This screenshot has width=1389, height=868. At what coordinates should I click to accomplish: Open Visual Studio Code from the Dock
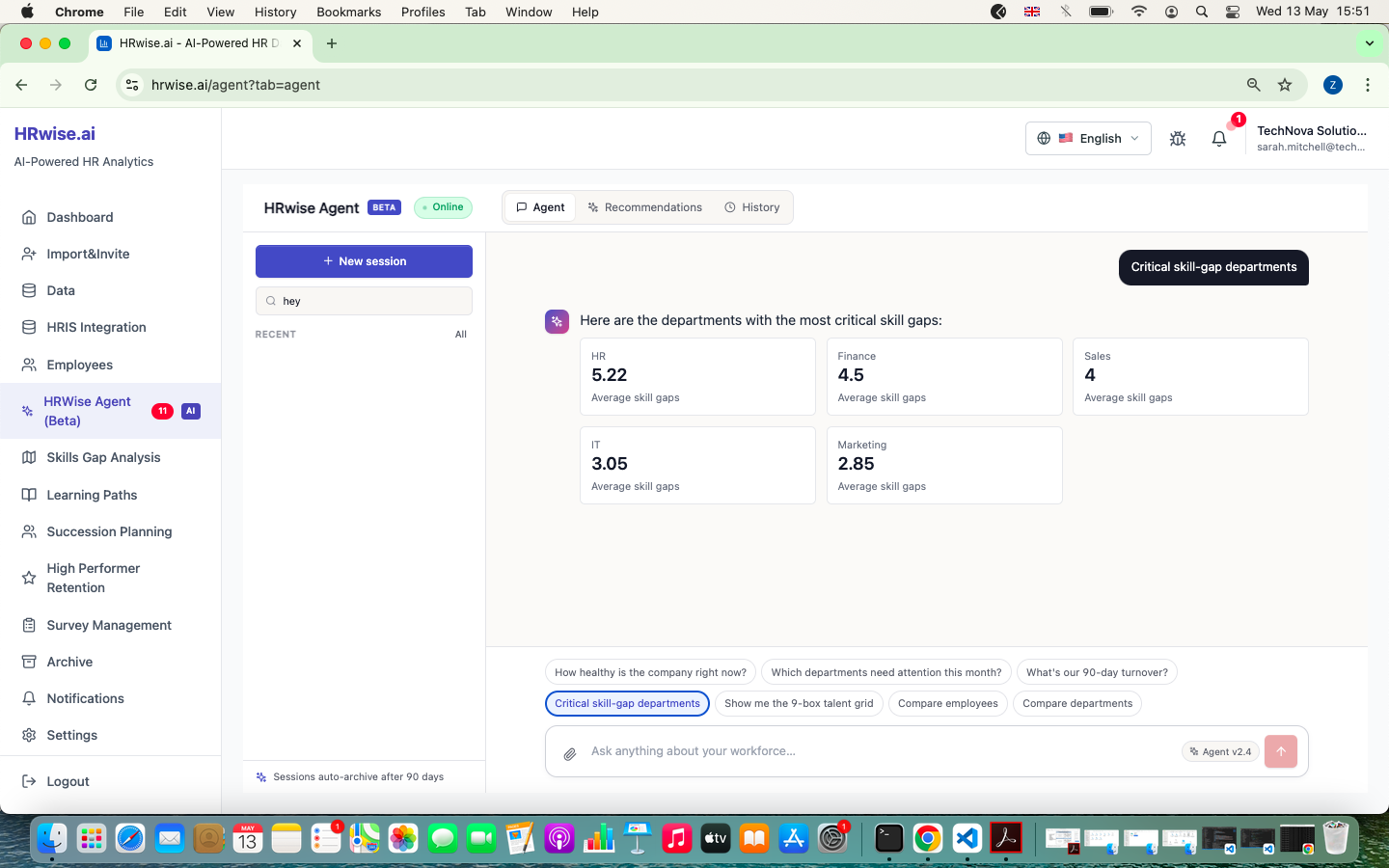[967, 838]
